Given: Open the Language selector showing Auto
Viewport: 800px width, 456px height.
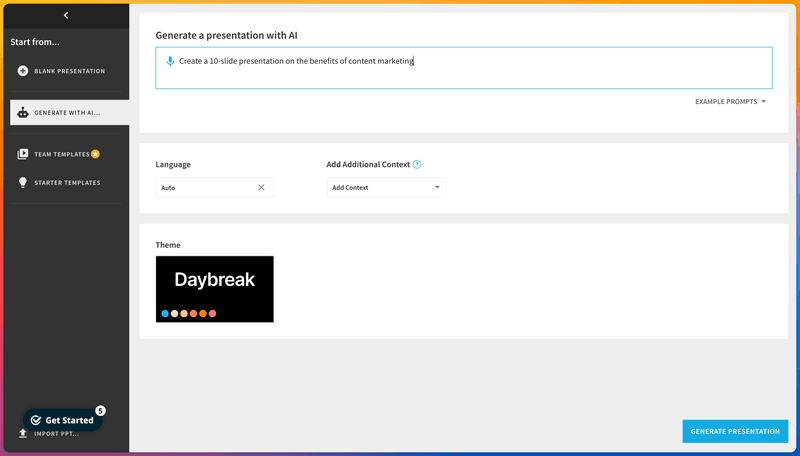Looking at the screenshot, I should click(214, 188).
